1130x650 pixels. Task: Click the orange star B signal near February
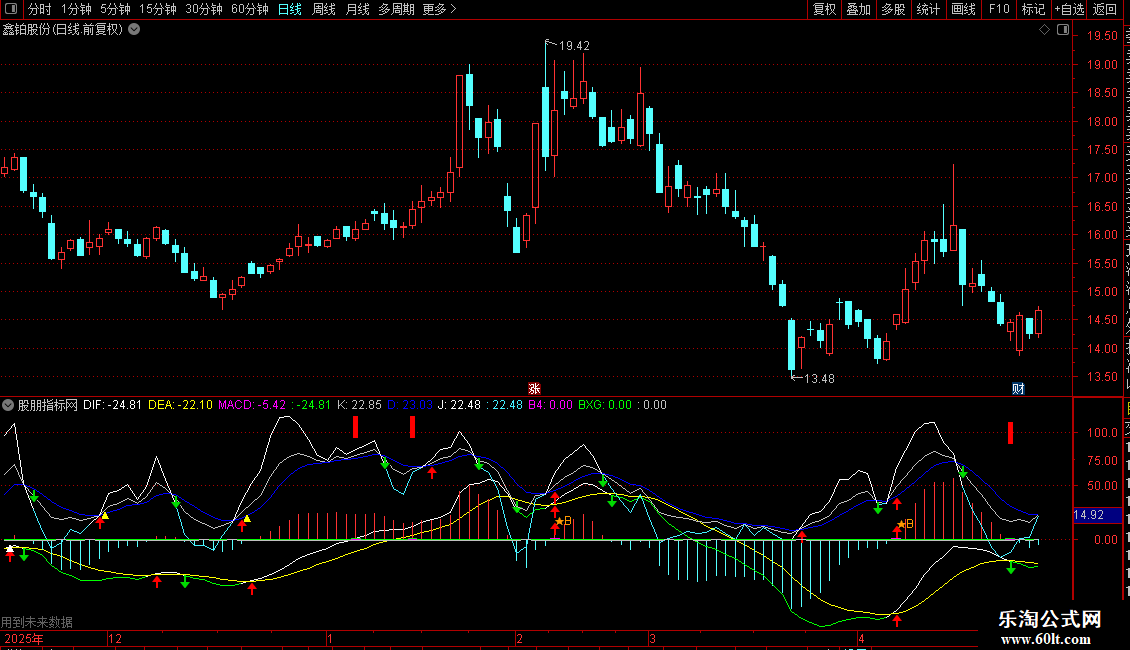[x=564, y=521]
